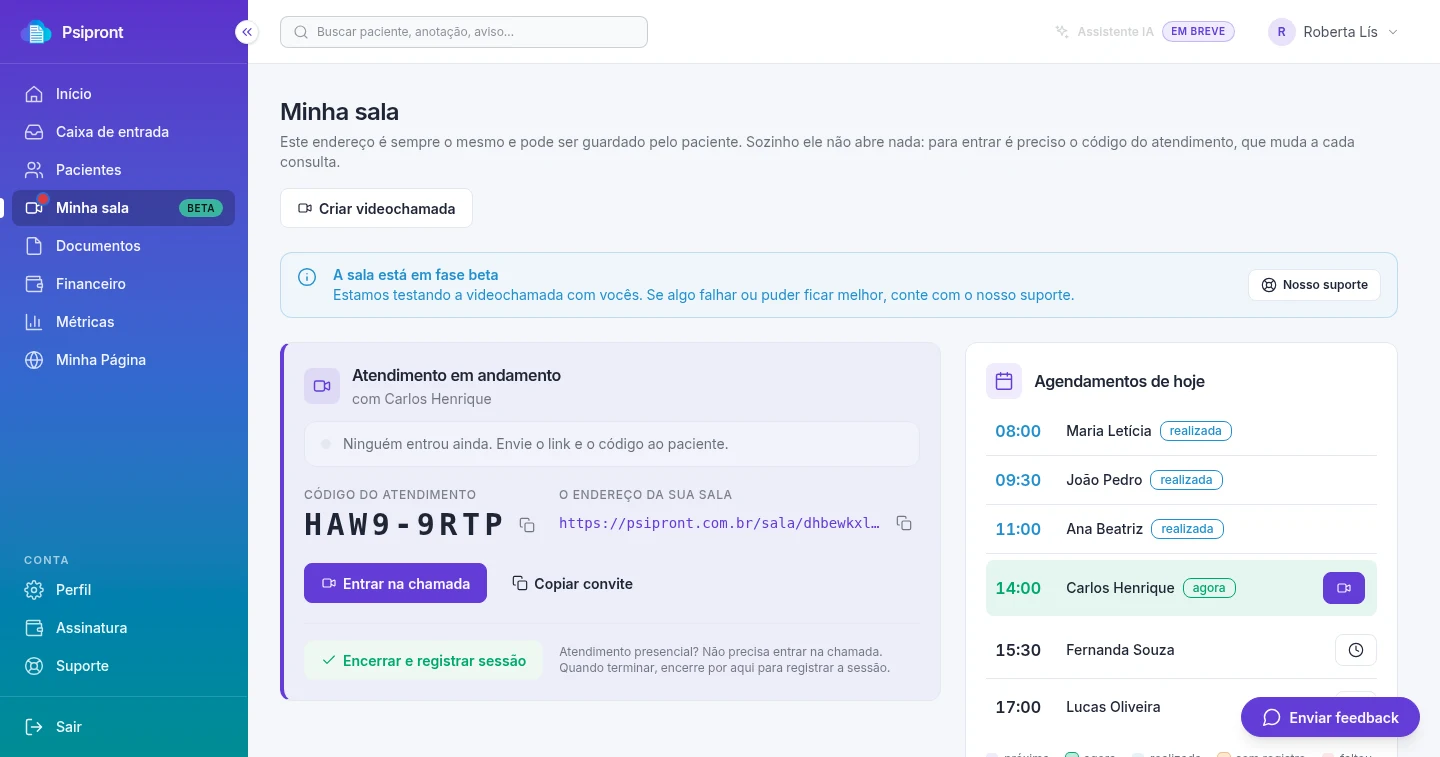This screenshot has width=1440, height=757.
Task: Focus the Buscar paciente search field
Action: tap(464, 32)
